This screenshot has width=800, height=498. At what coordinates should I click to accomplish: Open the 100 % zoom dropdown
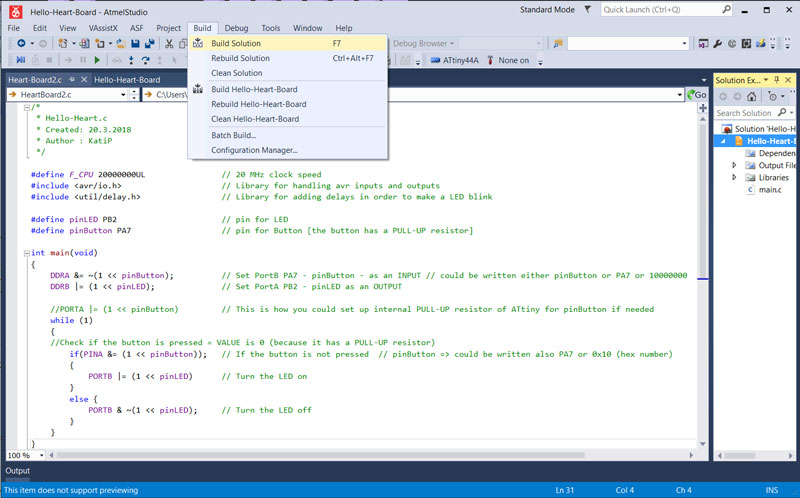coord(41,455)
